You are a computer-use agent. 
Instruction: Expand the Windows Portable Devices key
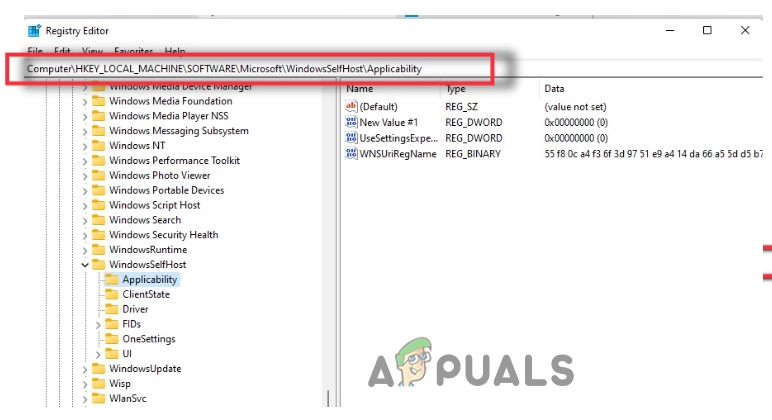point(85,191)
